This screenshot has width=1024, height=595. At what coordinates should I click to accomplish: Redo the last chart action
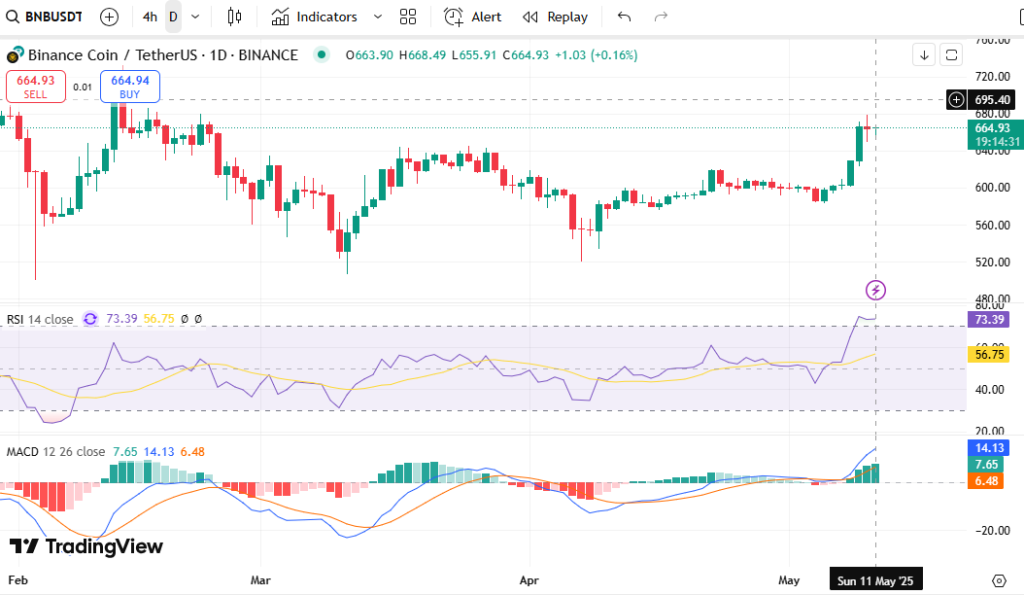(x=661, y=17)
